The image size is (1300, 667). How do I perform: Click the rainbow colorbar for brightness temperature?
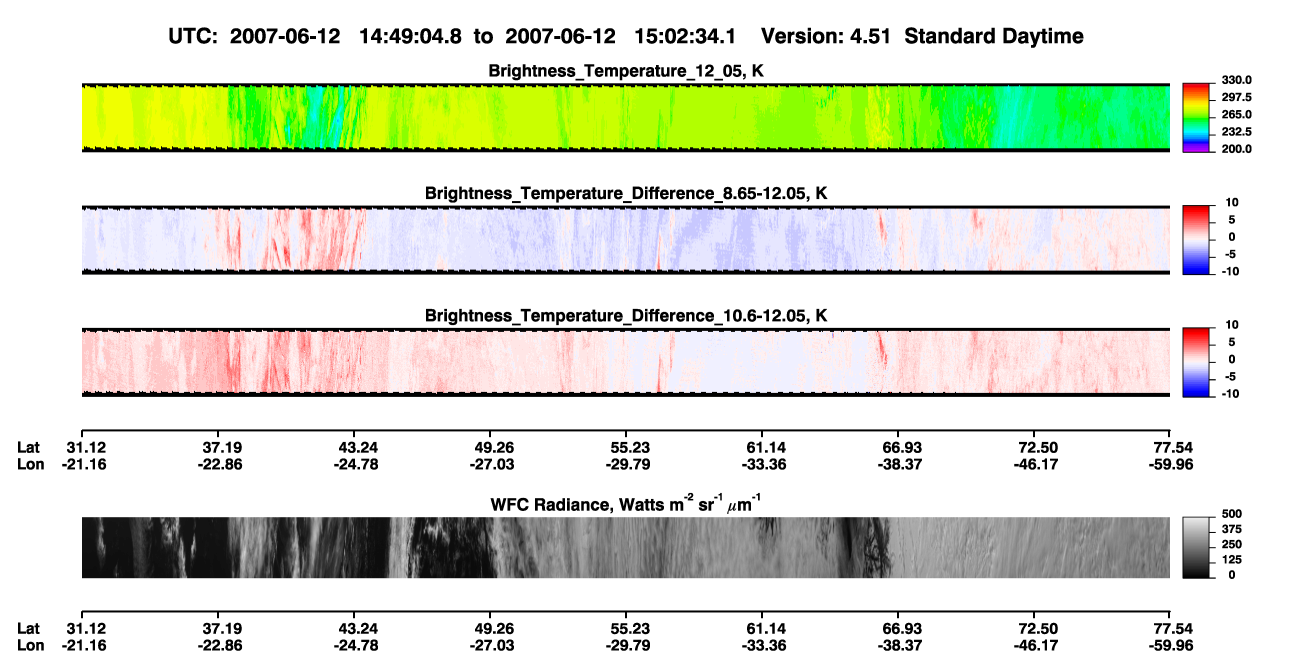click(1195, 117)
